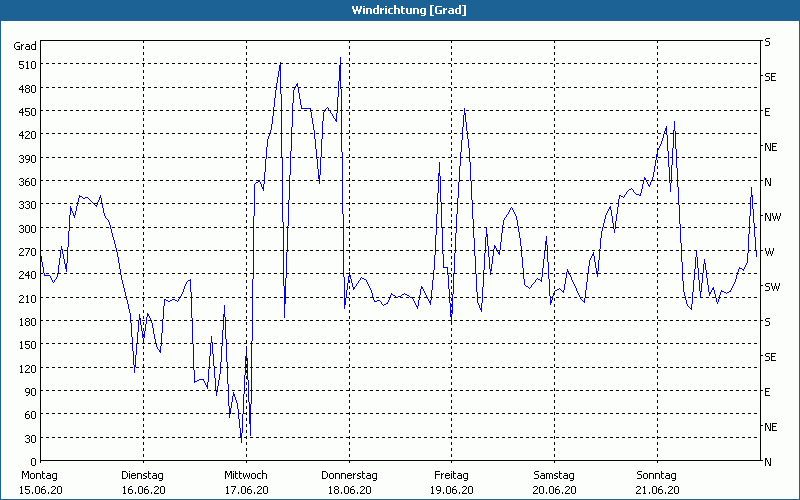
Task: Select the date "16.06.20"
Action: tap(143, 490)
